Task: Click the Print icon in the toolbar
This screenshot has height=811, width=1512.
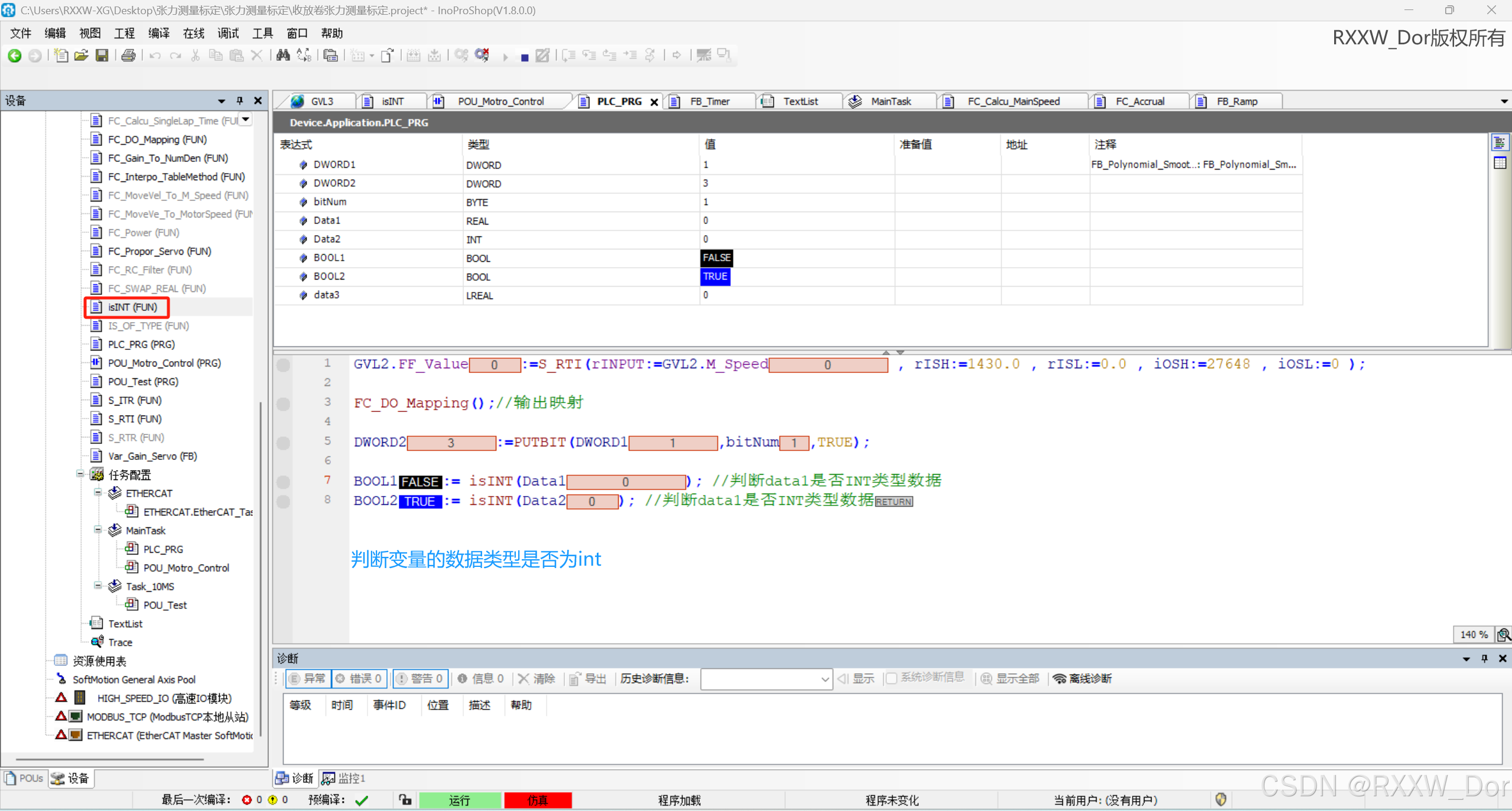Action: click(x=129, y=55)
